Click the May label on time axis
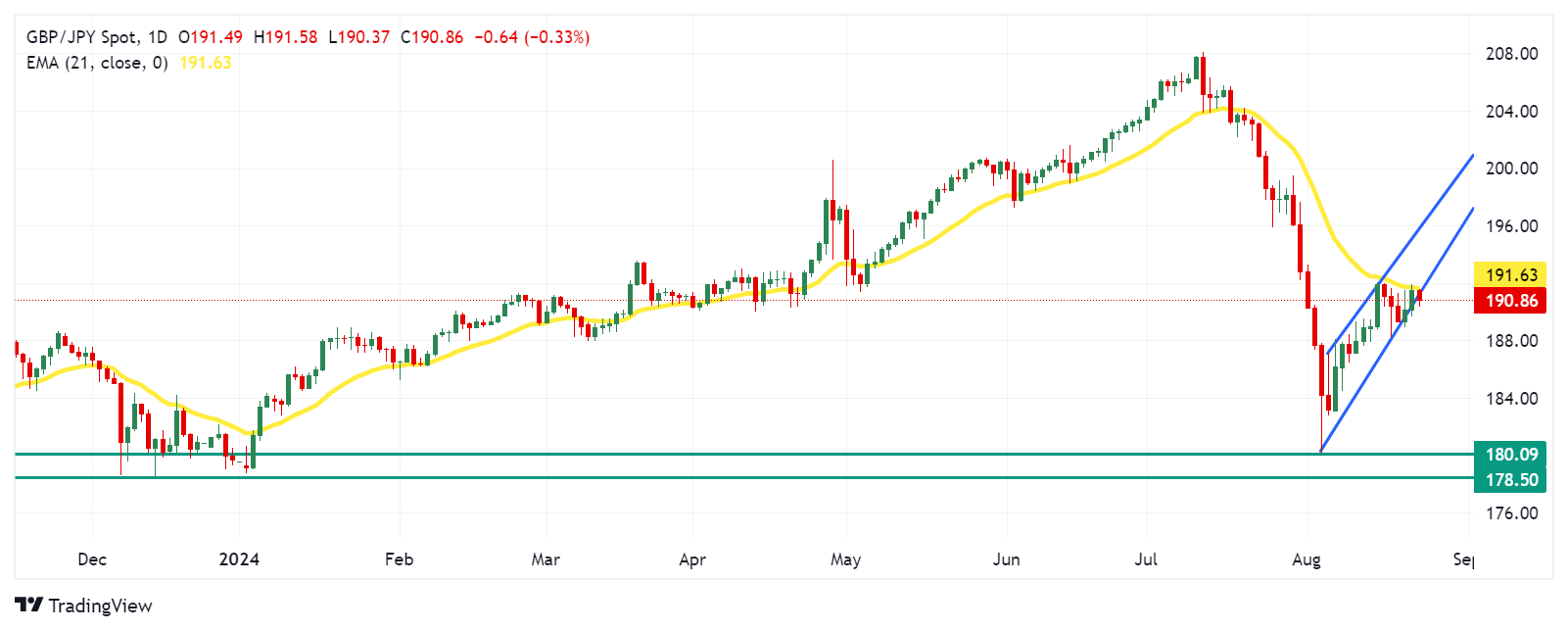The height and width of the screenshot is (631, 1568). [845, 559]
